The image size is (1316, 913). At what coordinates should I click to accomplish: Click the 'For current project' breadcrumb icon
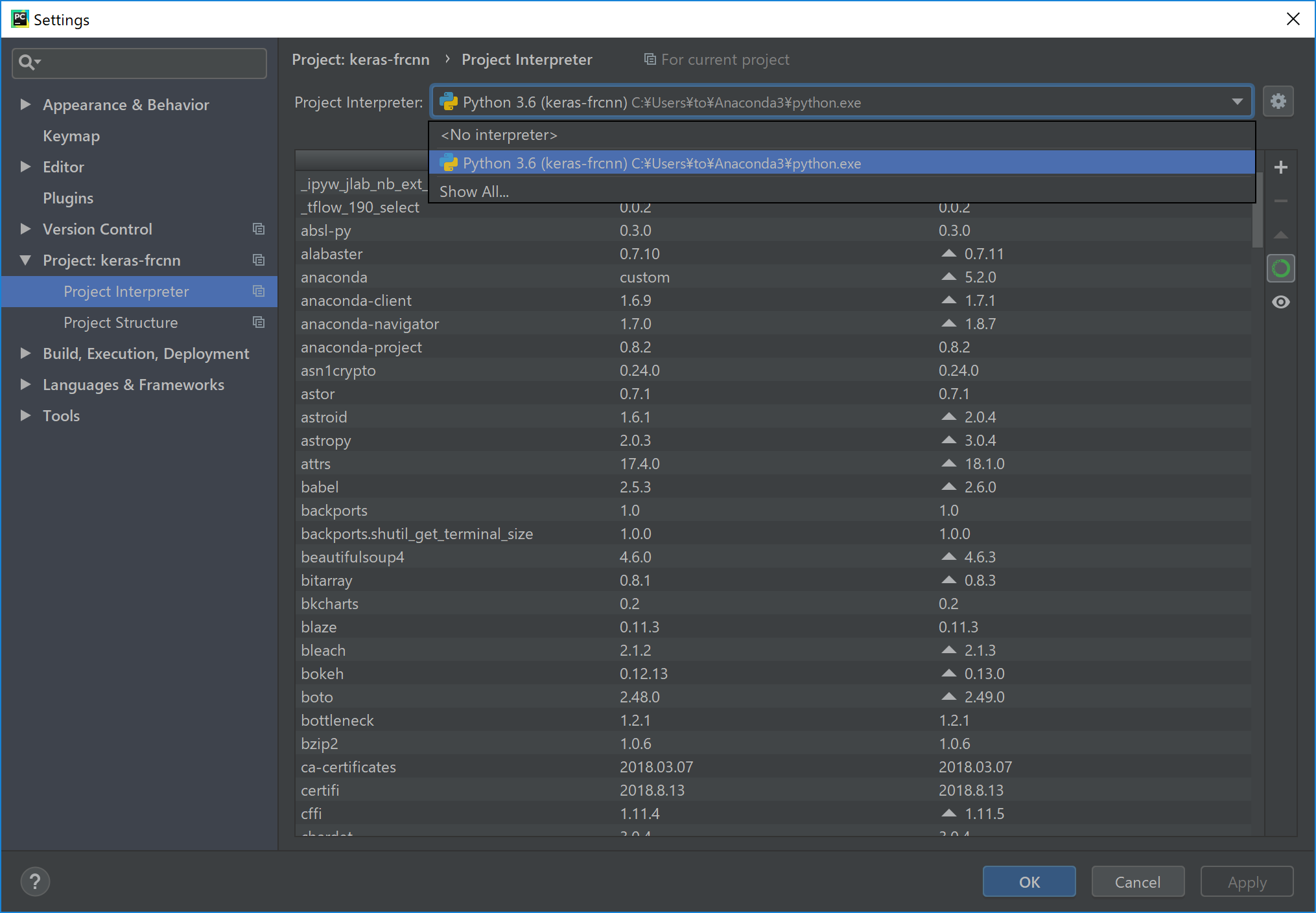click(x=650, y=59)
